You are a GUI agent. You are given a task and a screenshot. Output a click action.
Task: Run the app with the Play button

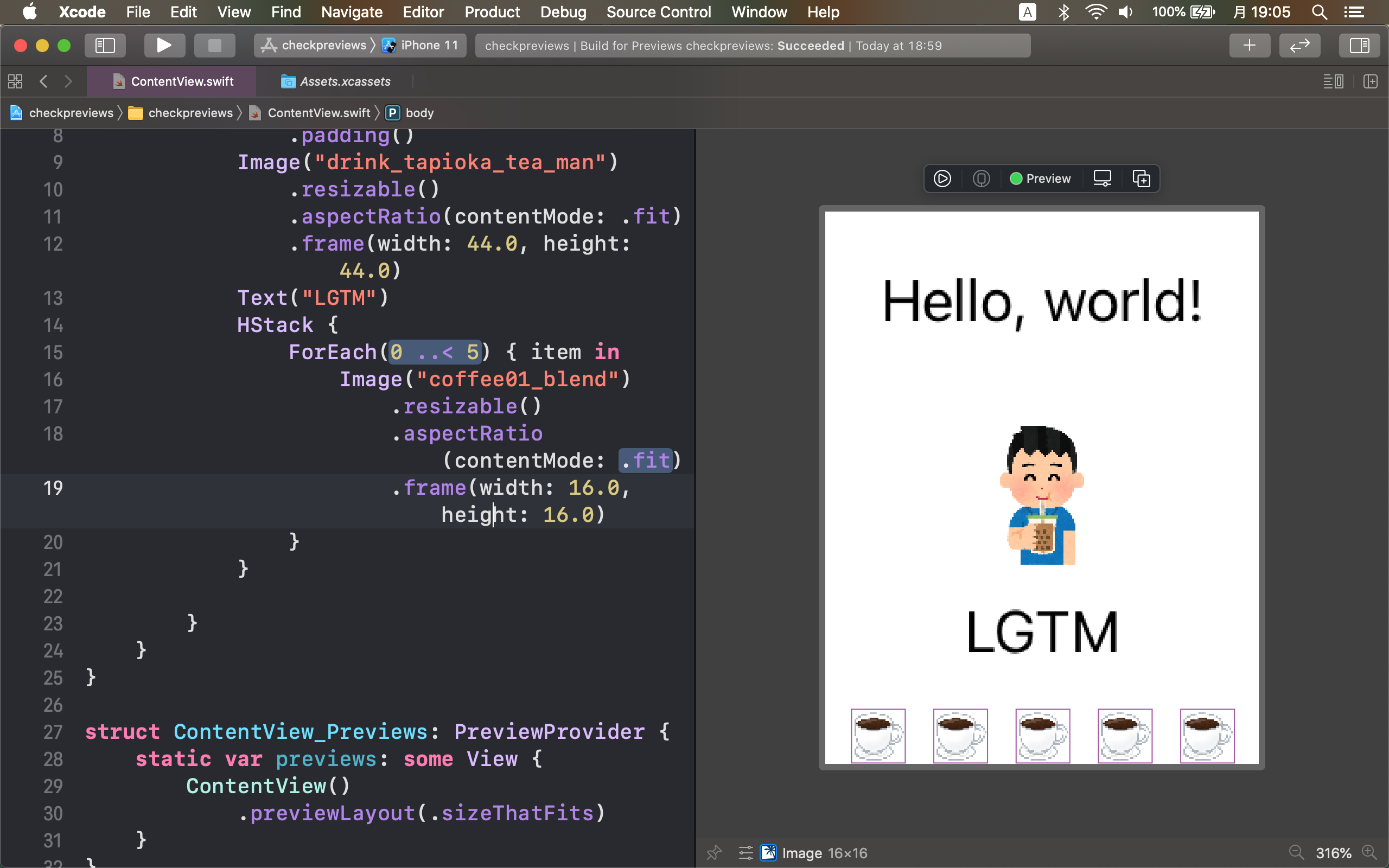[x=164, y=46]
